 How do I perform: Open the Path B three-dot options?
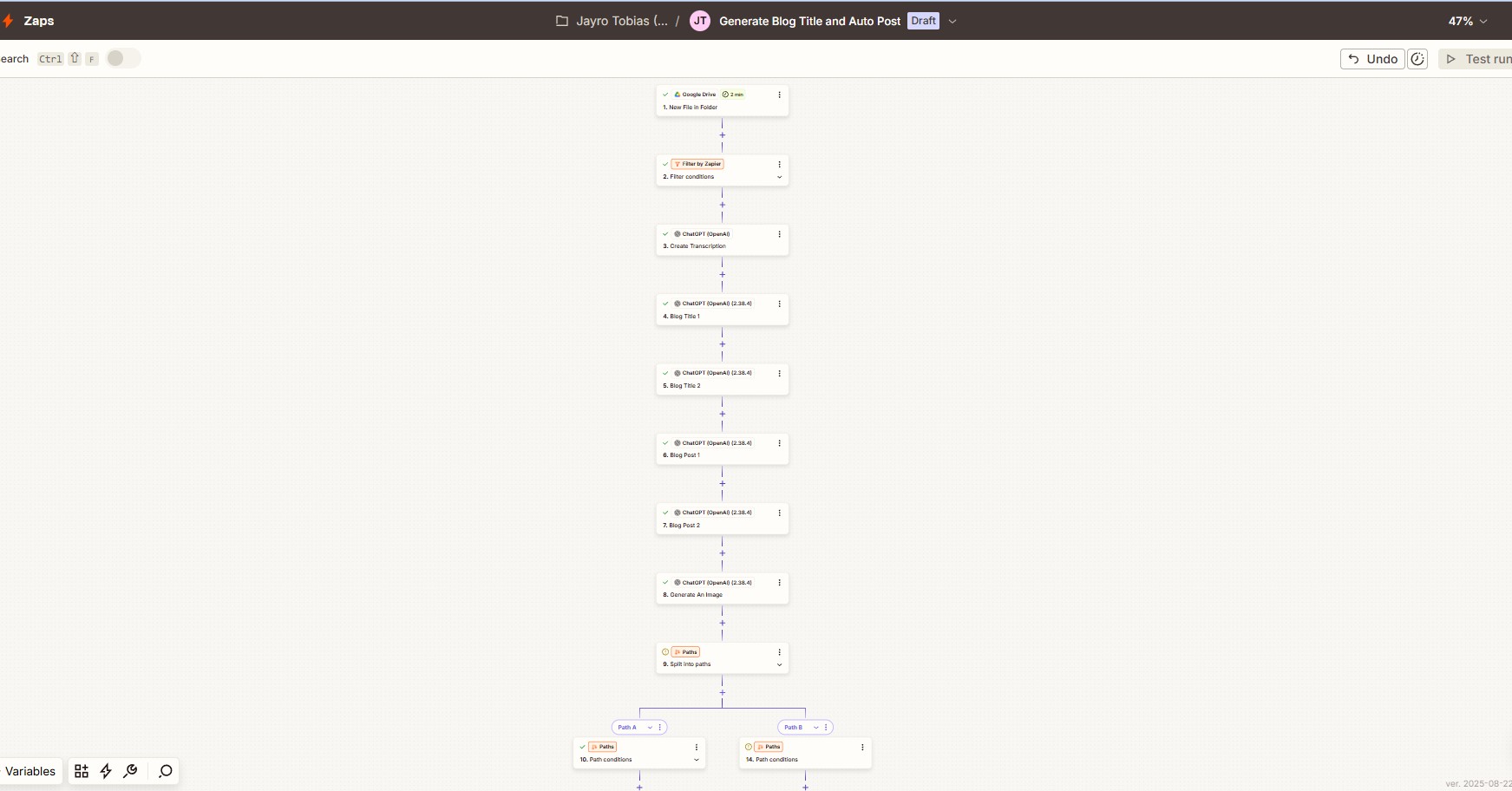coord(826,728)
